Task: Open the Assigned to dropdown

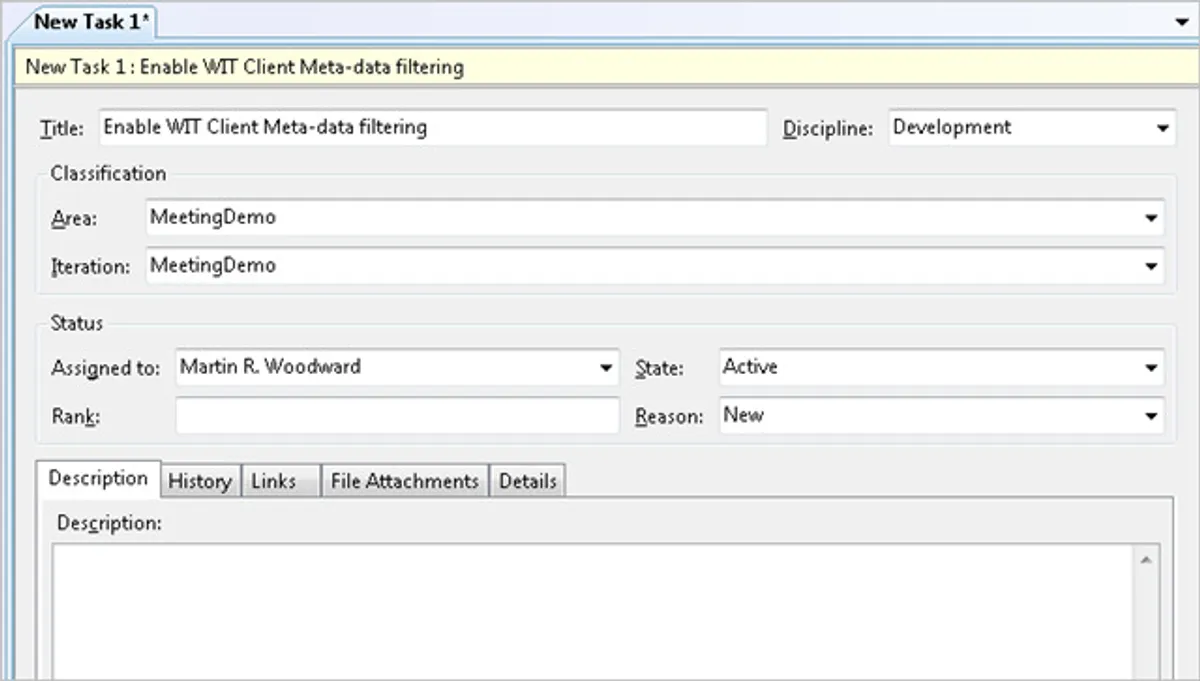Action: 606,367
